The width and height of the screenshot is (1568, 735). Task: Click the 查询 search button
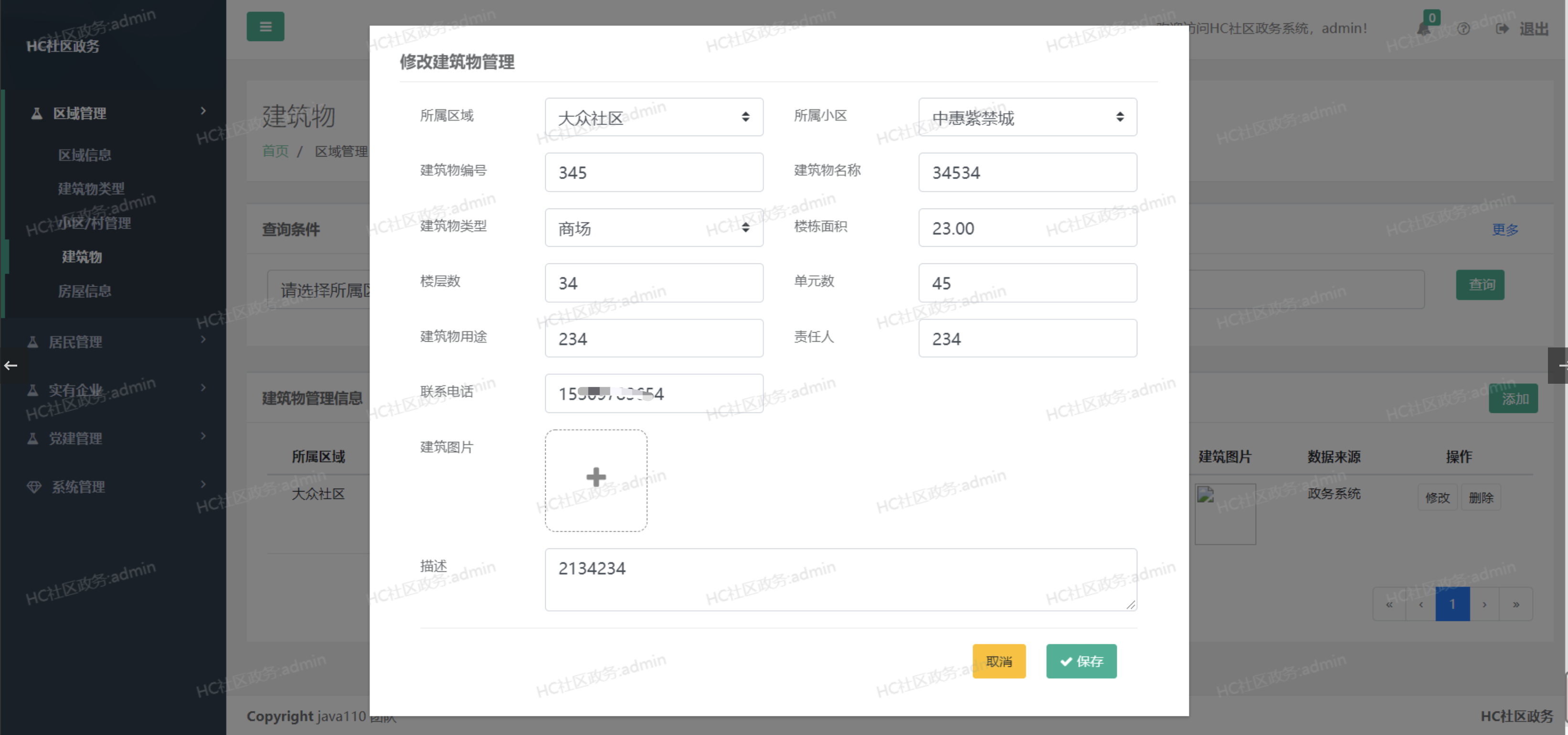pos(1480,285)
